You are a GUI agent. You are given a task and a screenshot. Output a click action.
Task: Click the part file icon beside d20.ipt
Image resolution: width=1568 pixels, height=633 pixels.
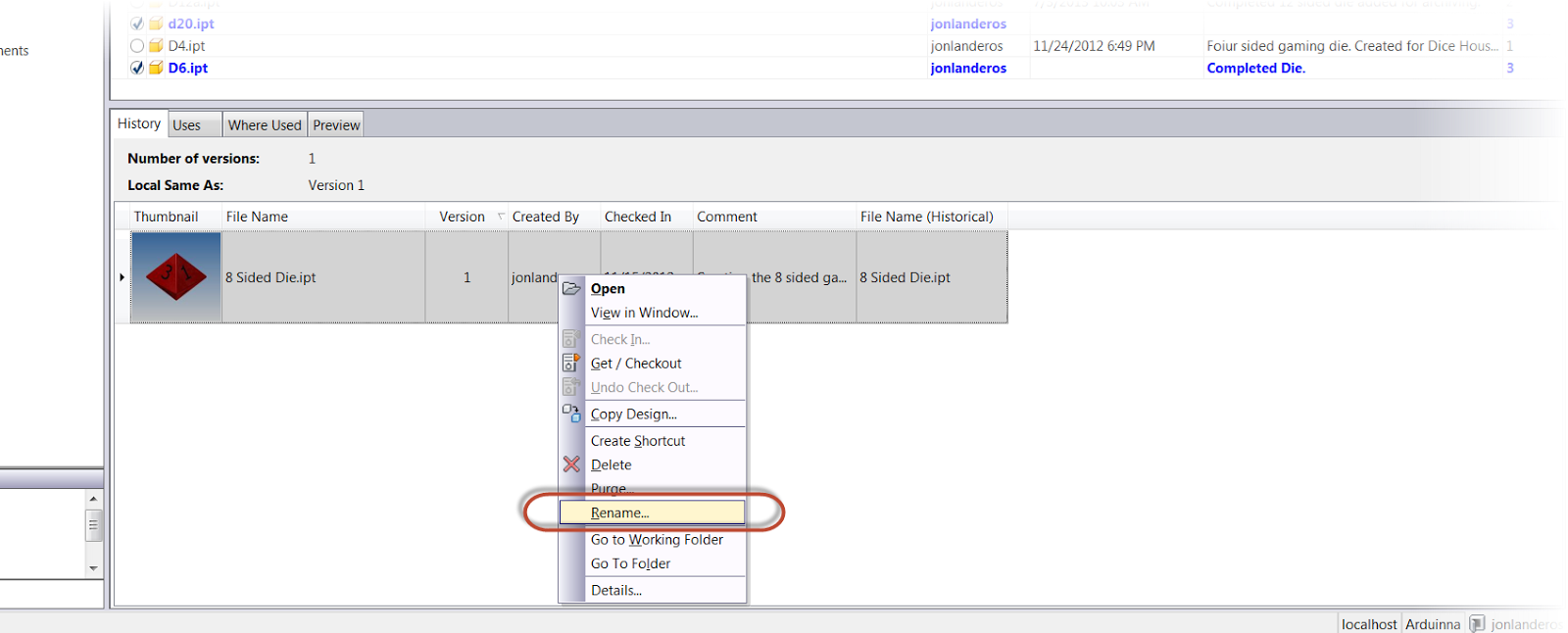pyautogui.click(x=156, y=24)
